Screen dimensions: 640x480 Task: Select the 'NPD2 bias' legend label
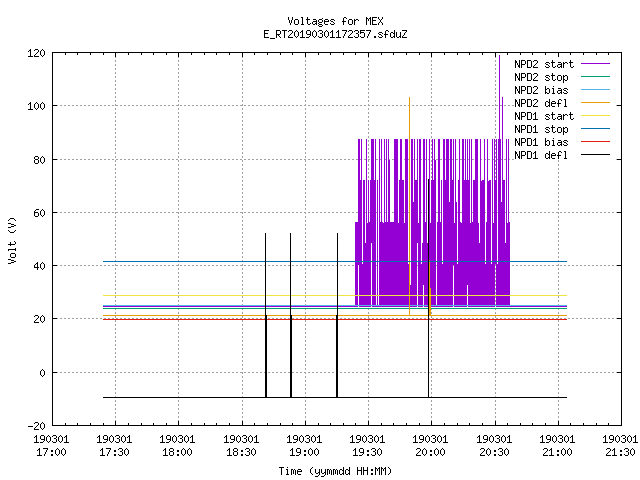[541, 90]
